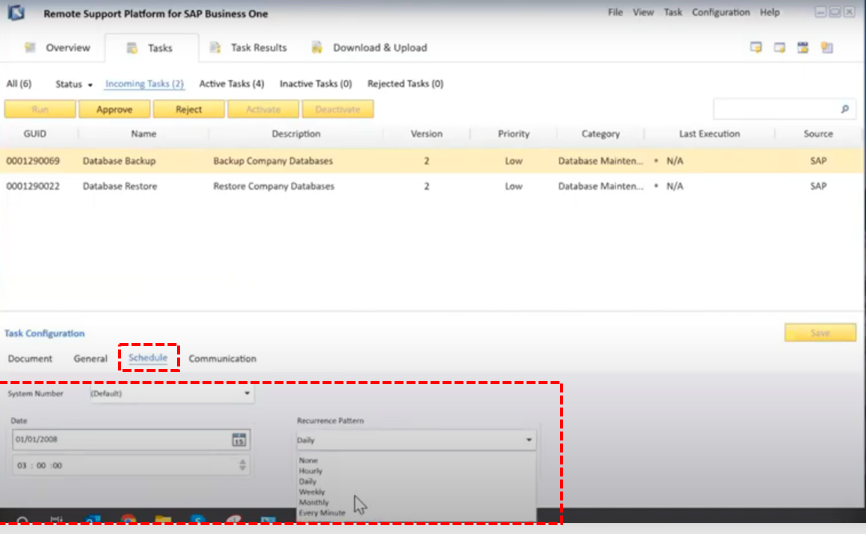Click the Run button
The height and width of the screenshot is (534, 866).
click(40, 109)
